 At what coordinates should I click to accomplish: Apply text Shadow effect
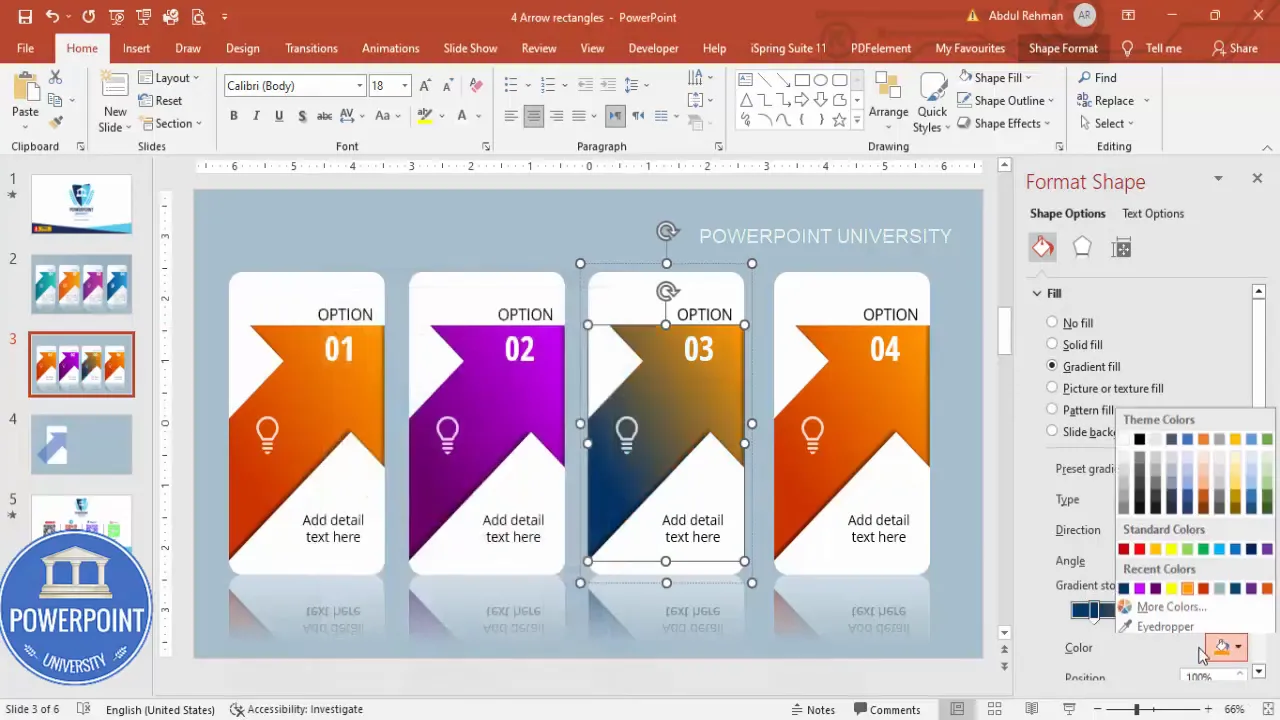coord(300,116)
